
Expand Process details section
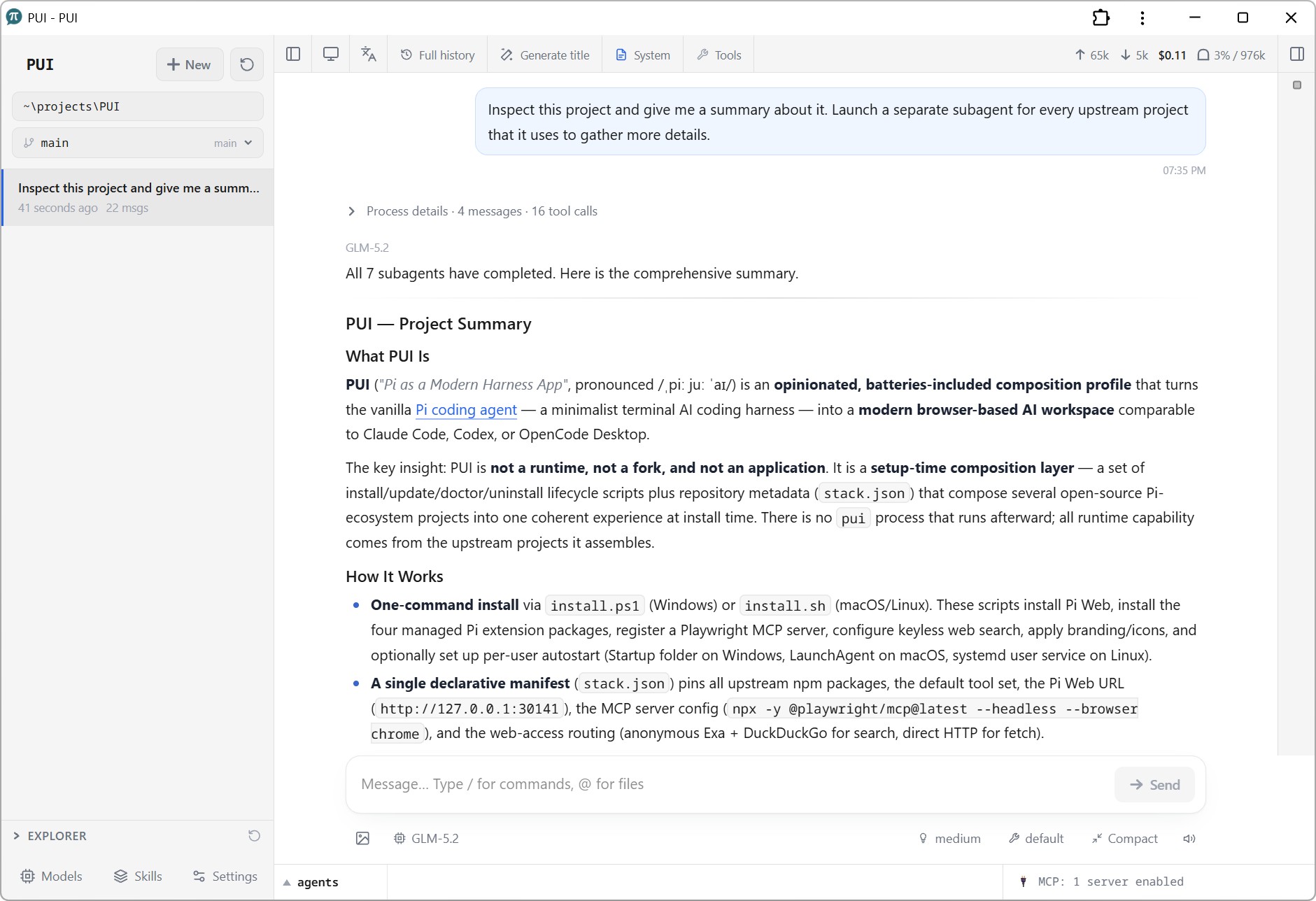point(472,211)
